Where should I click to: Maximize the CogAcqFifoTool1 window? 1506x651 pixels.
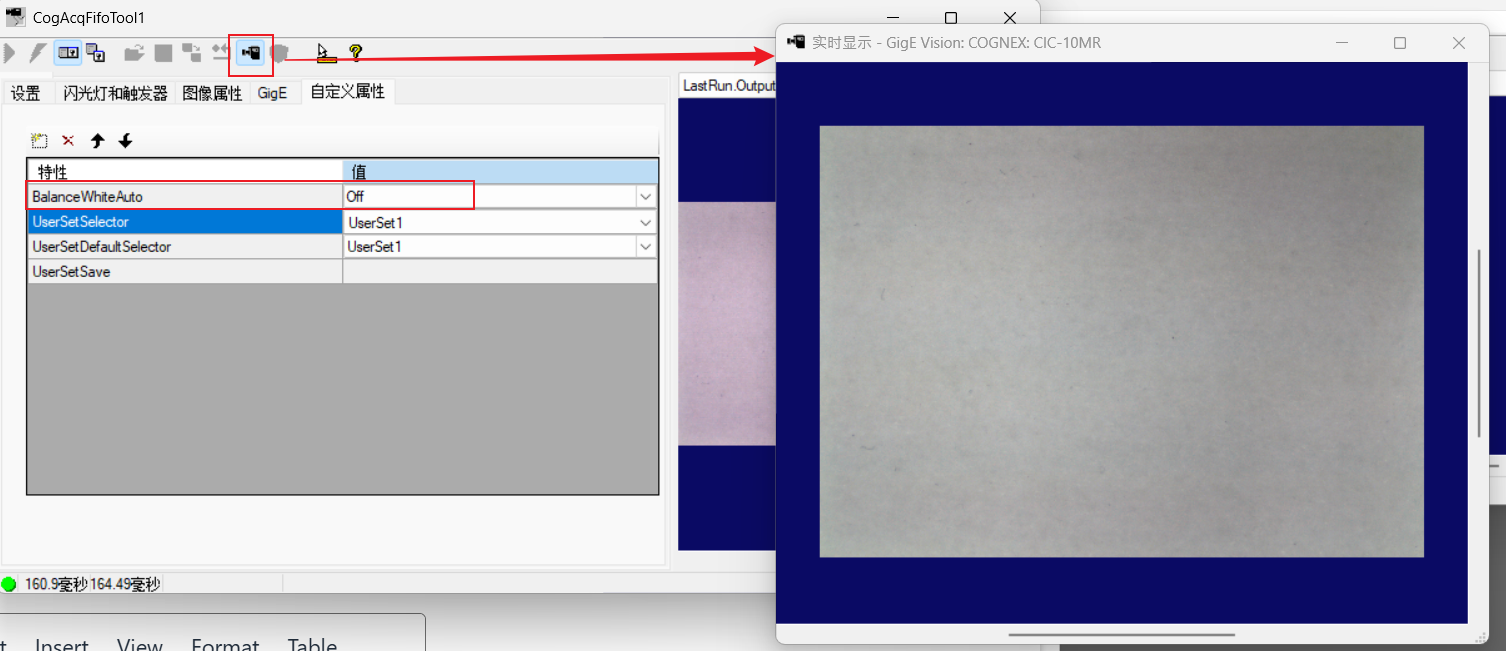pyautogui.click(x=951, y=17)
